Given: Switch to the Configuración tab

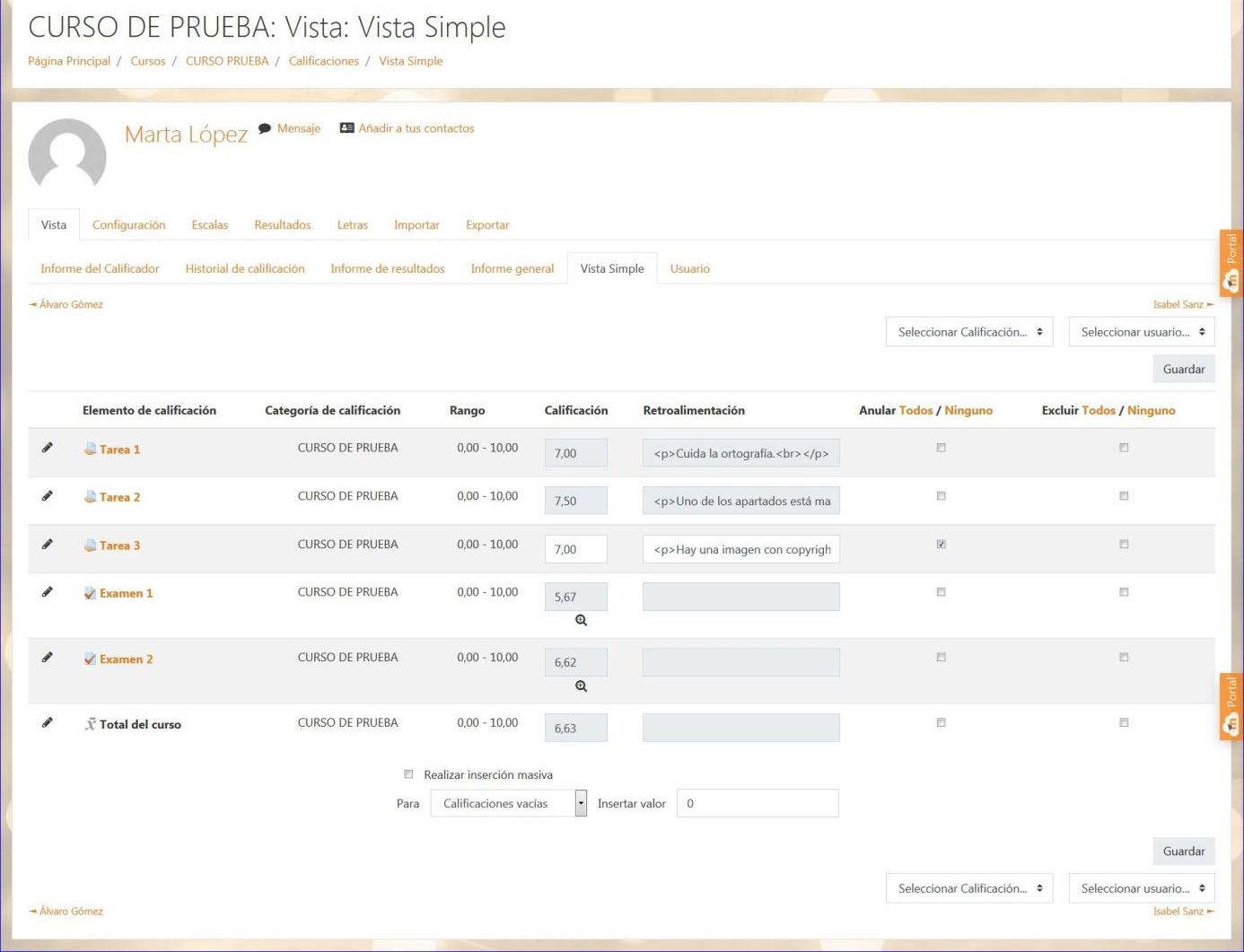Looking at the screenshot, I should coord(128,225).
